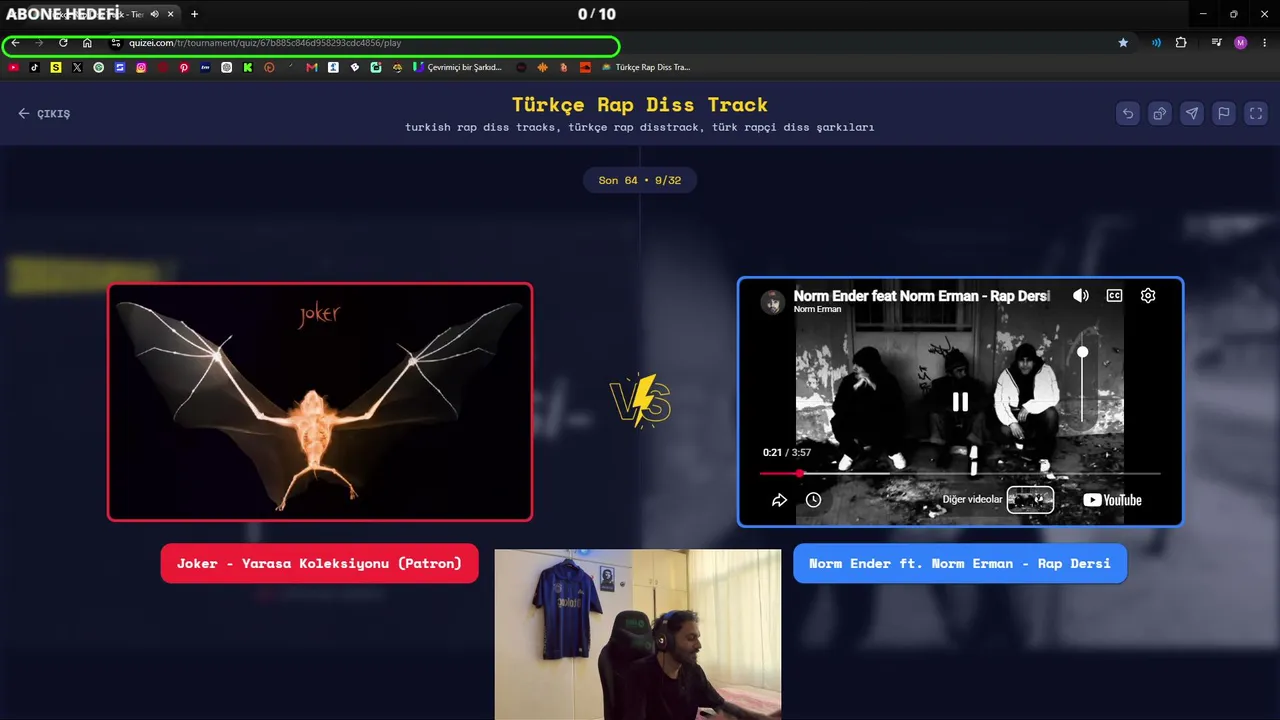Toggle closed captions on the video
The height and width of the screenshot is (720, 1280).
[x=1114, y=296]
